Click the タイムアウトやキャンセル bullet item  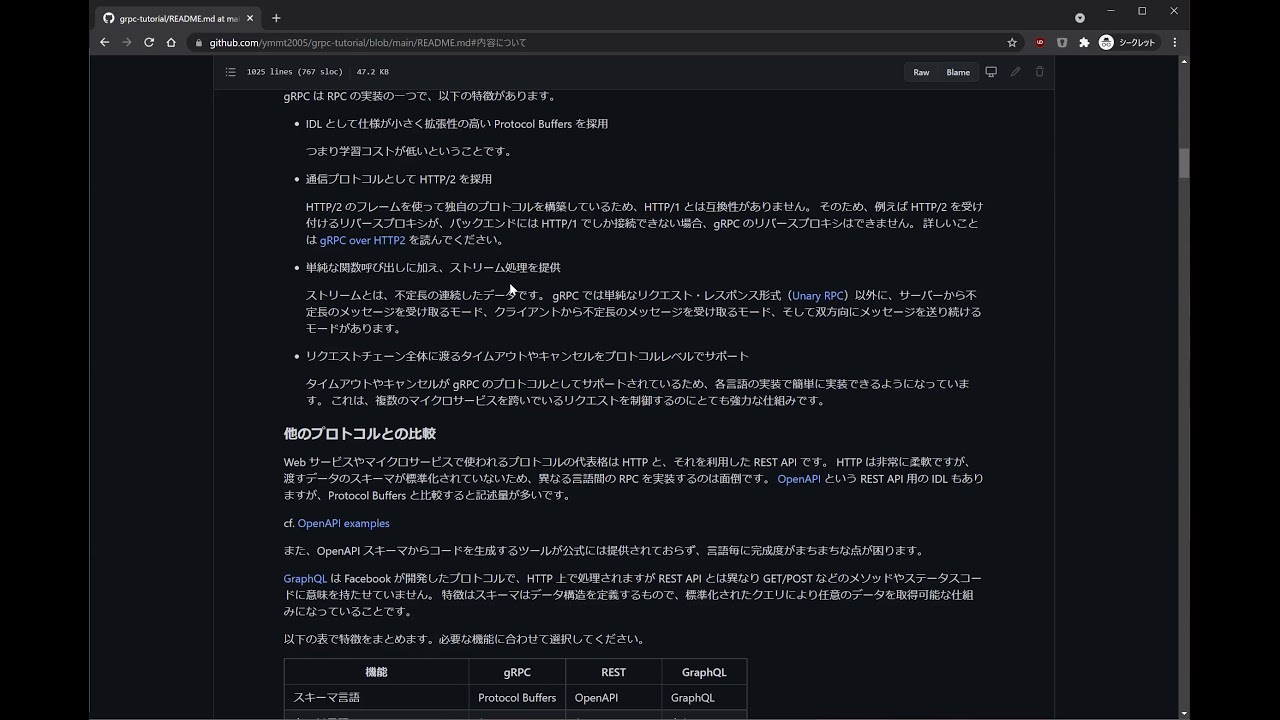tap(527, 356)
